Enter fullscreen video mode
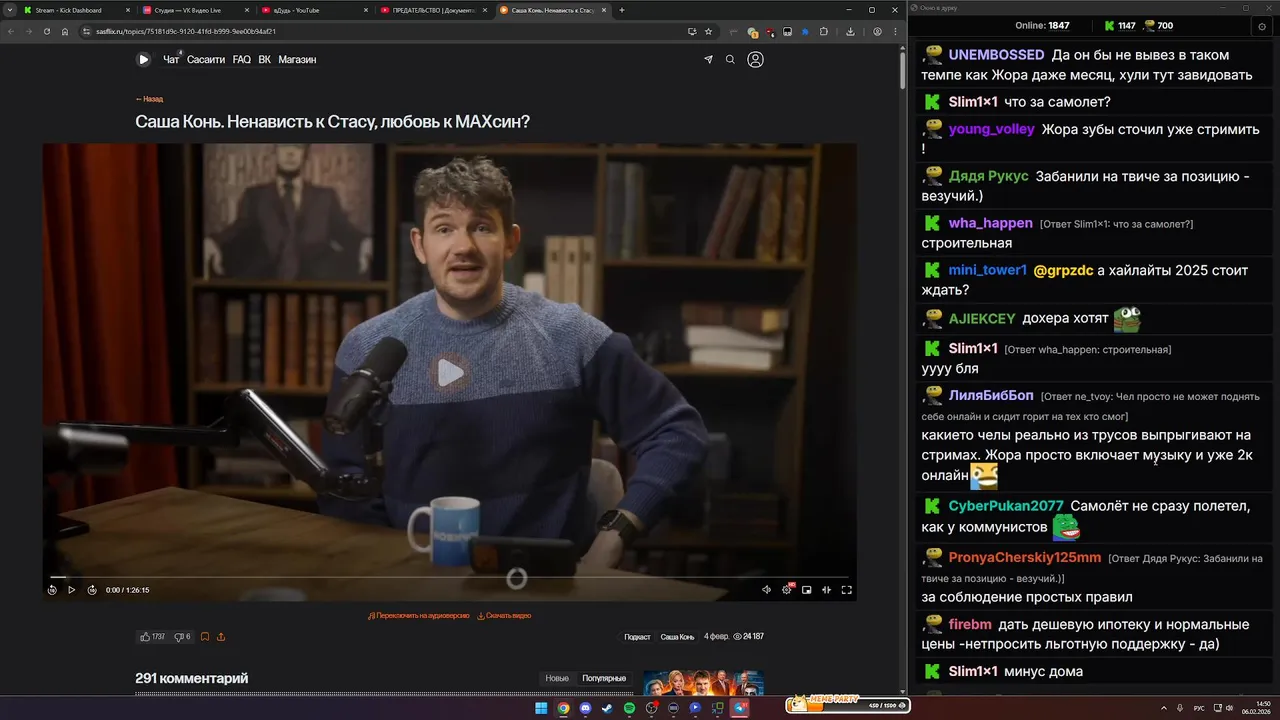 coord(846,590)
